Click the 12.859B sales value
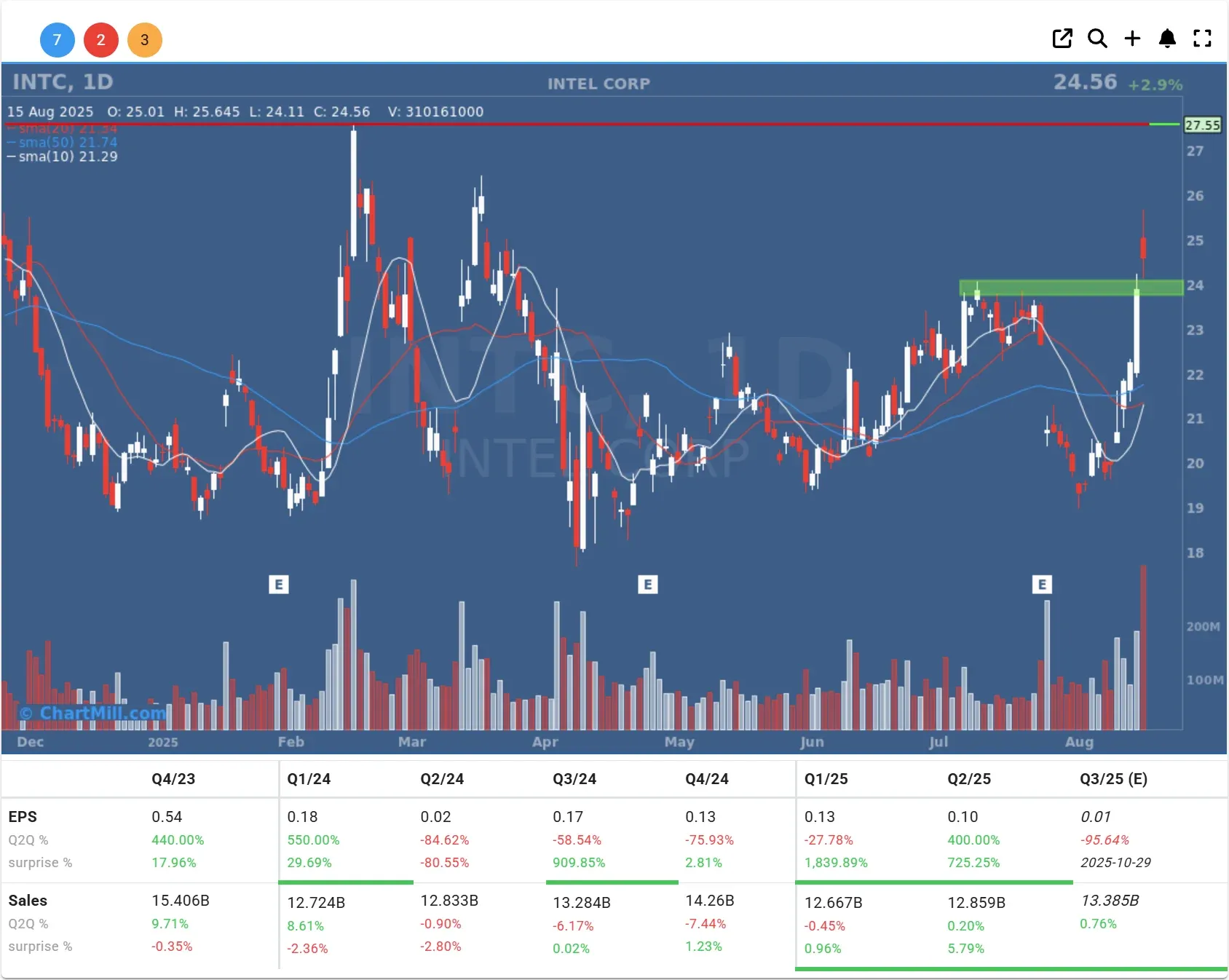Screen dimensions: 1229x980 tap(976, 902)
